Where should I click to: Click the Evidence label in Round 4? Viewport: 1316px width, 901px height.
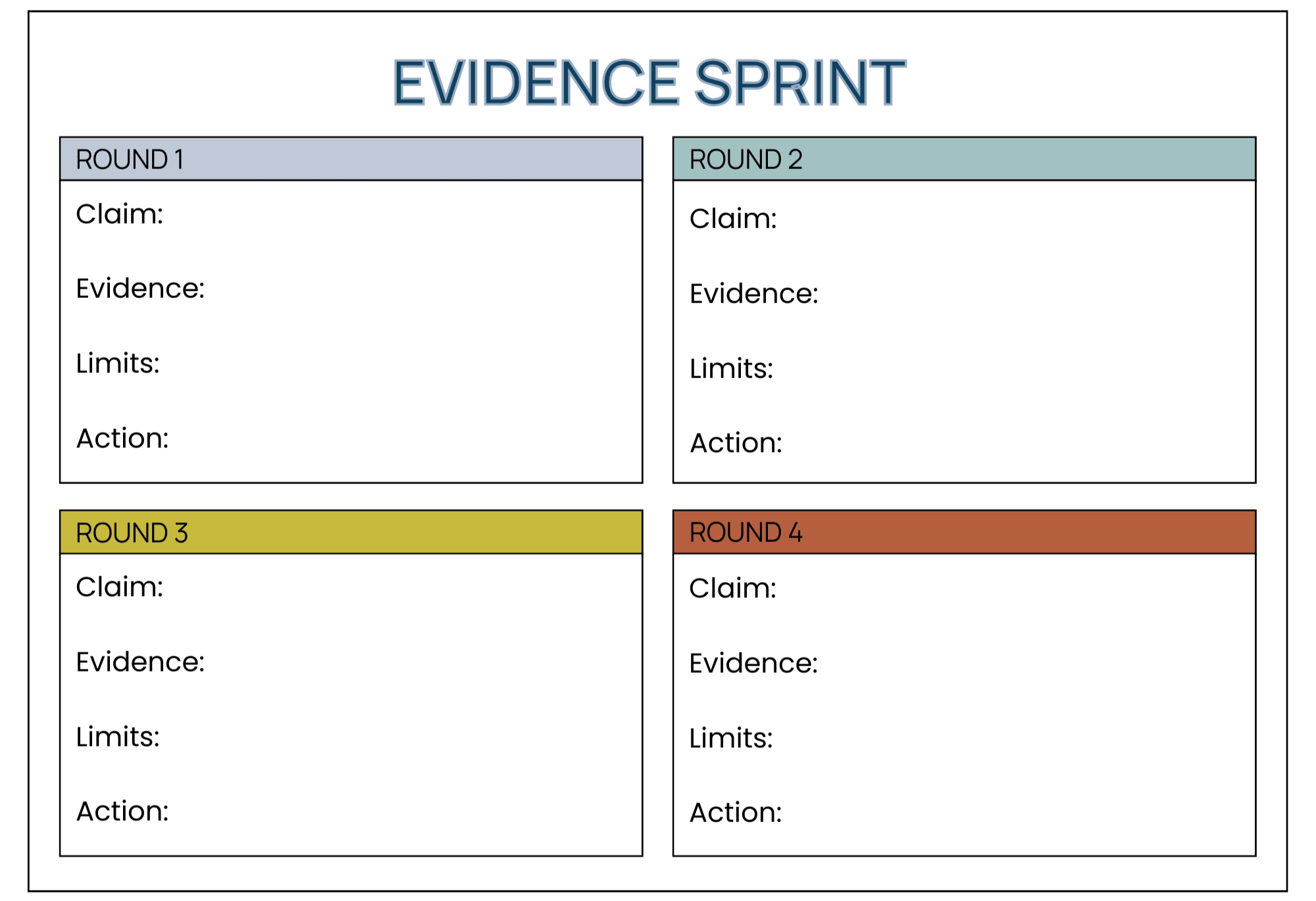753,664
